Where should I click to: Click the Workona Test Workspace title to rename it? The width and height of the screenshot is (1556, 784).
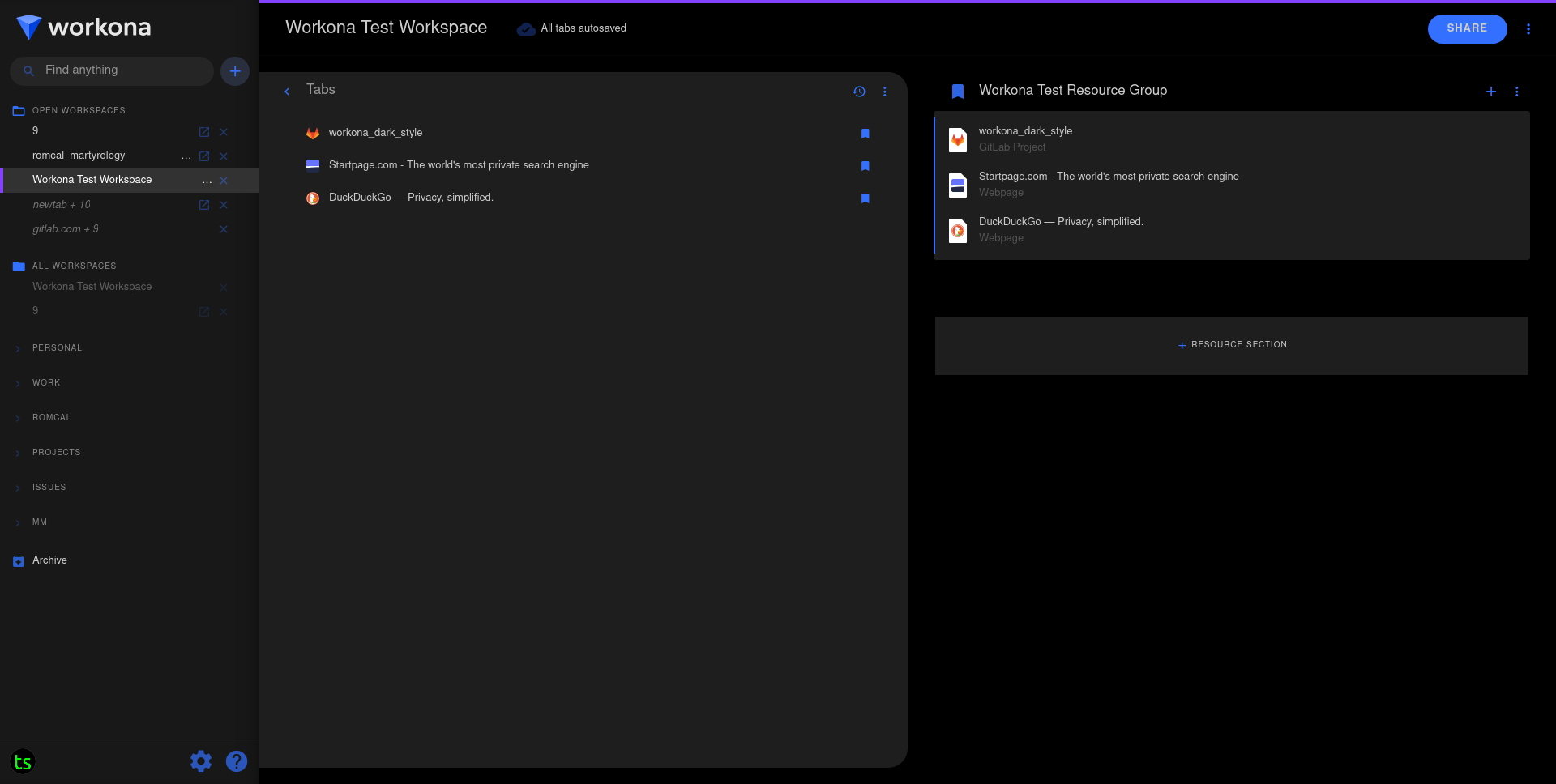tap(386, 28)
